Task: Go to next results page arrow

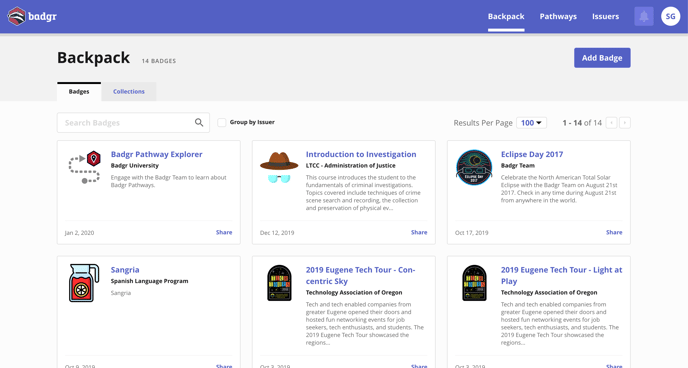Action: point(625,123)
